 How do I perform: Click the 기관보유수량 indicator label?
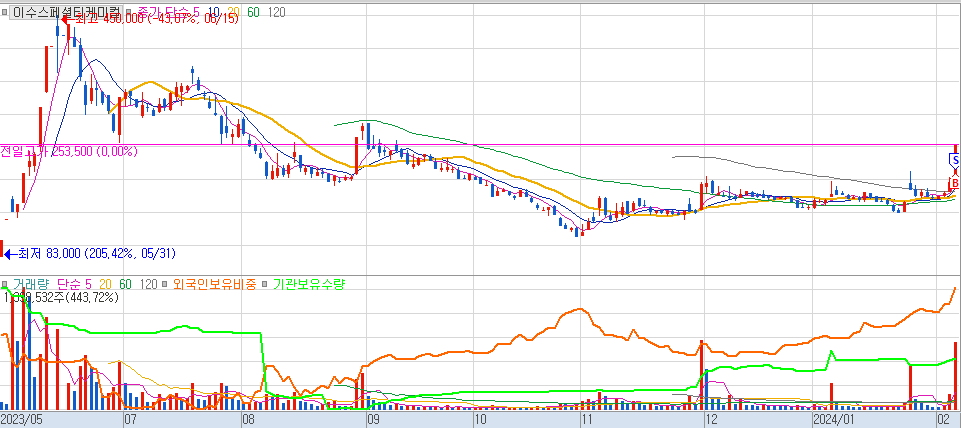click(309, 284)
